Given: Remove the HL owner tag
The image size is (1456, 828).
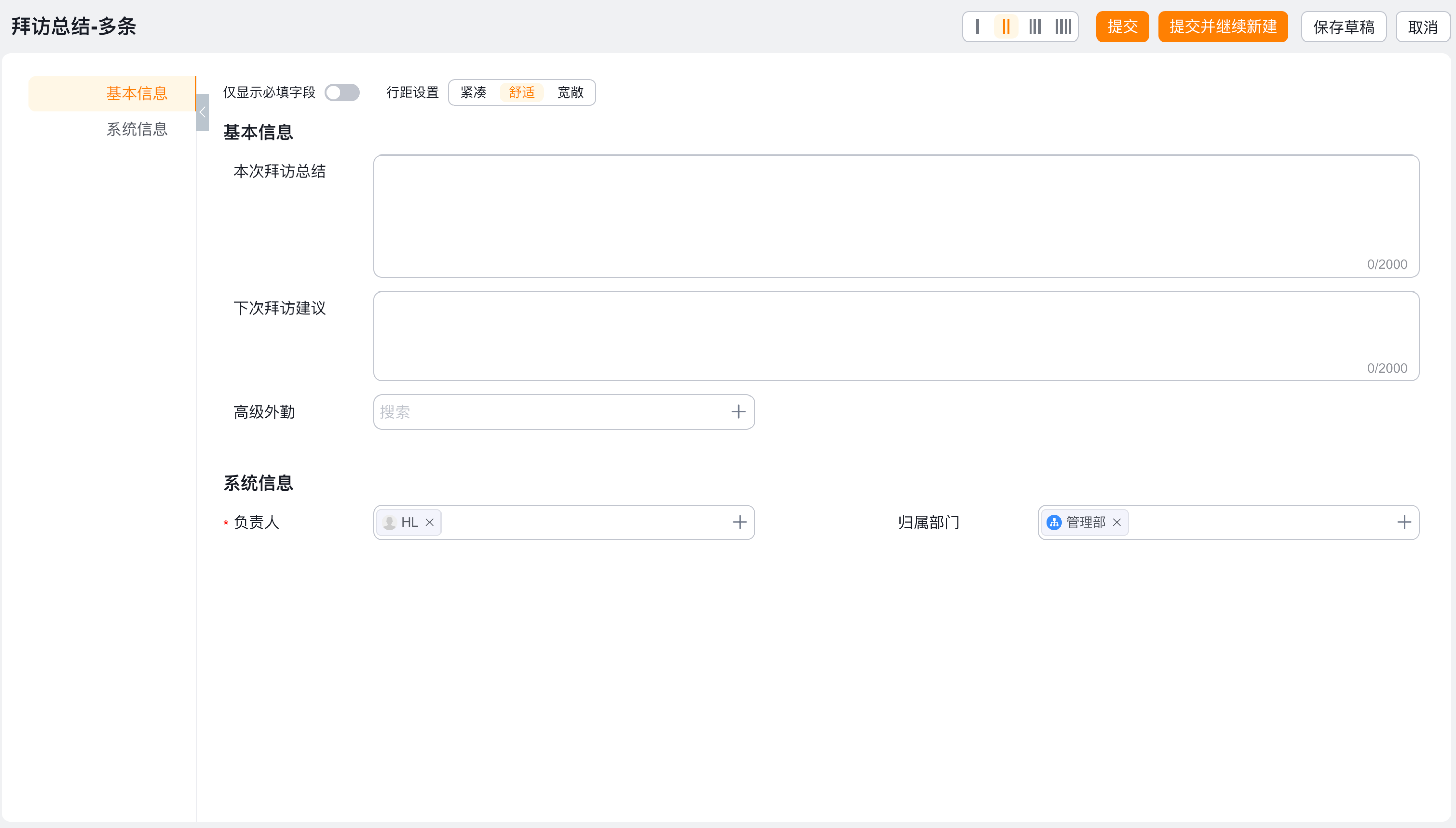Looking at the screenshot, I should (429, 523).
